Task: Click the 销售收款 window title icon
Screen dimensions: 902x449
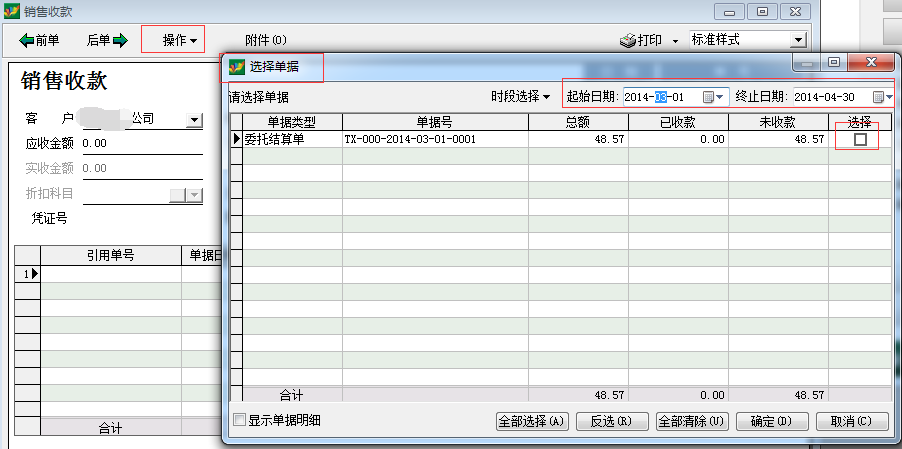Action: [11, 11]
